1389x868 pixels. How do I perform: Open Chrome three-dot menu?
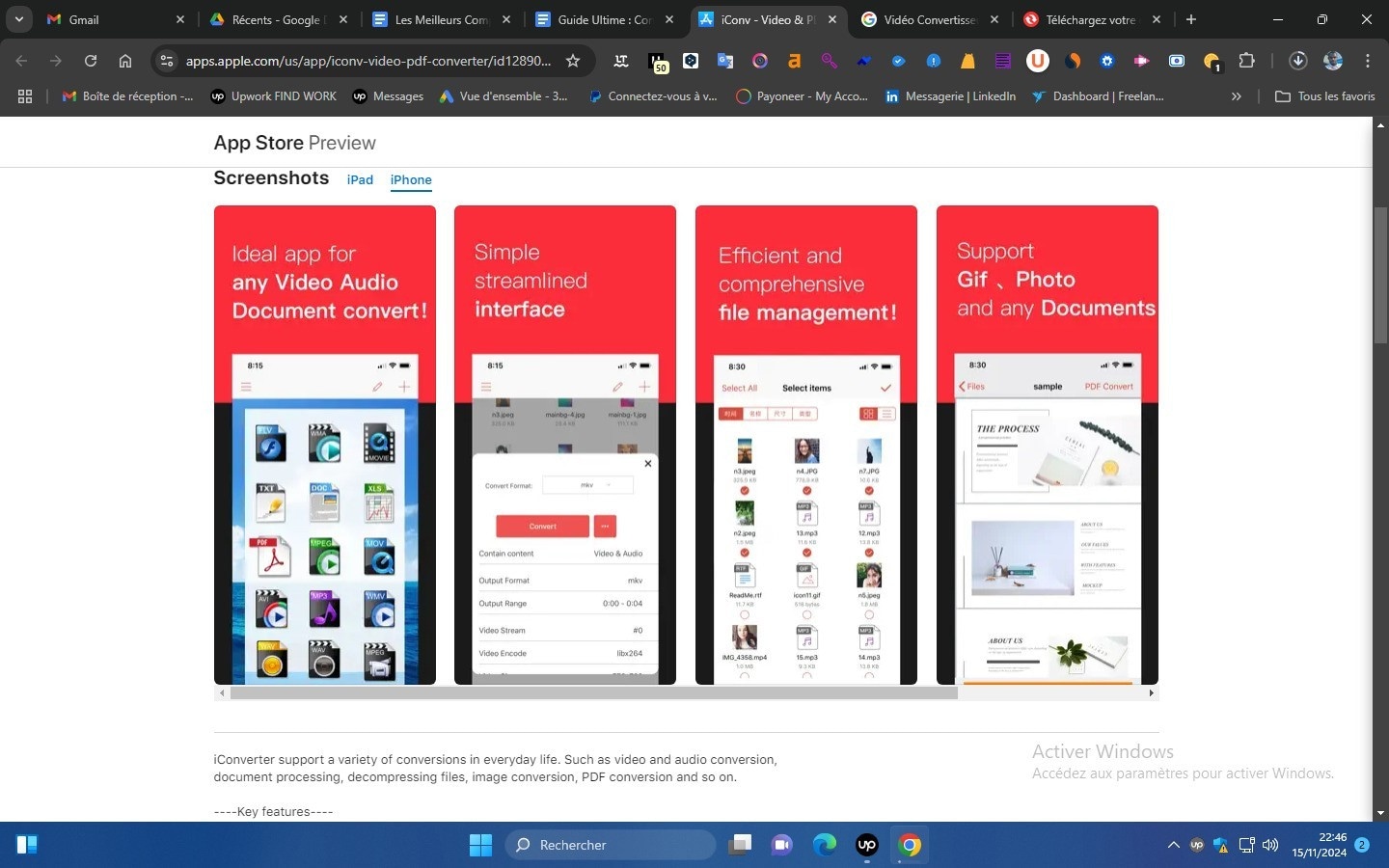pos(1368,61)
